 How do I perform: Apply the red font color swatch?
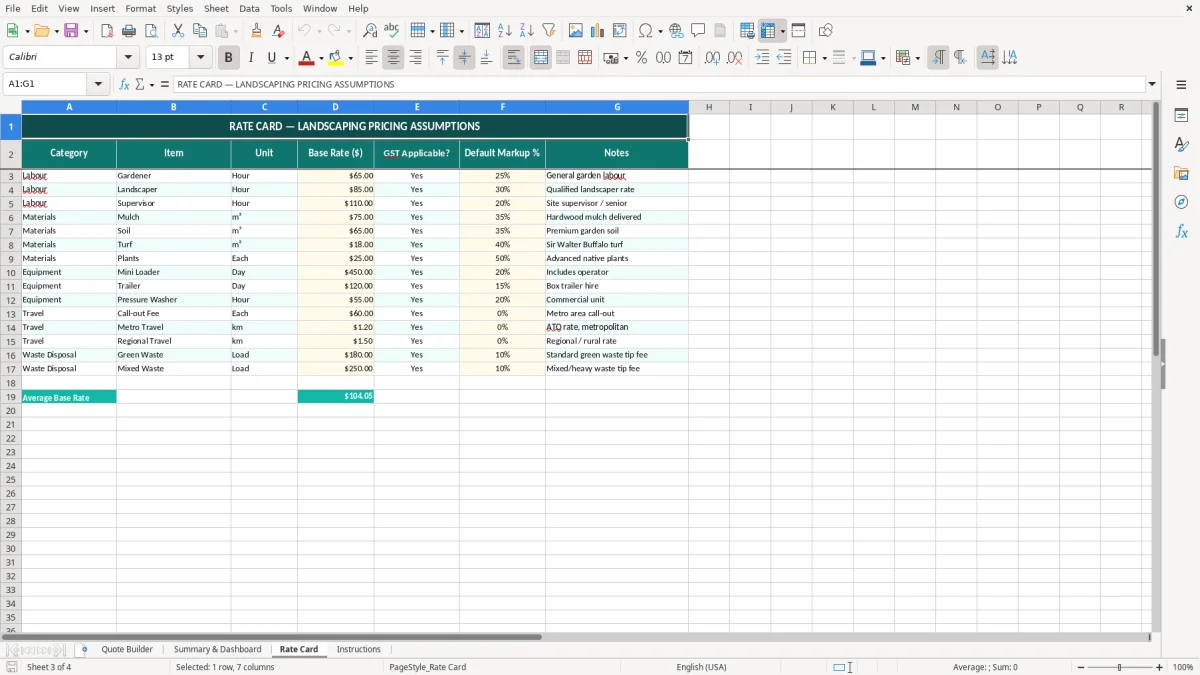pos(307,58)
